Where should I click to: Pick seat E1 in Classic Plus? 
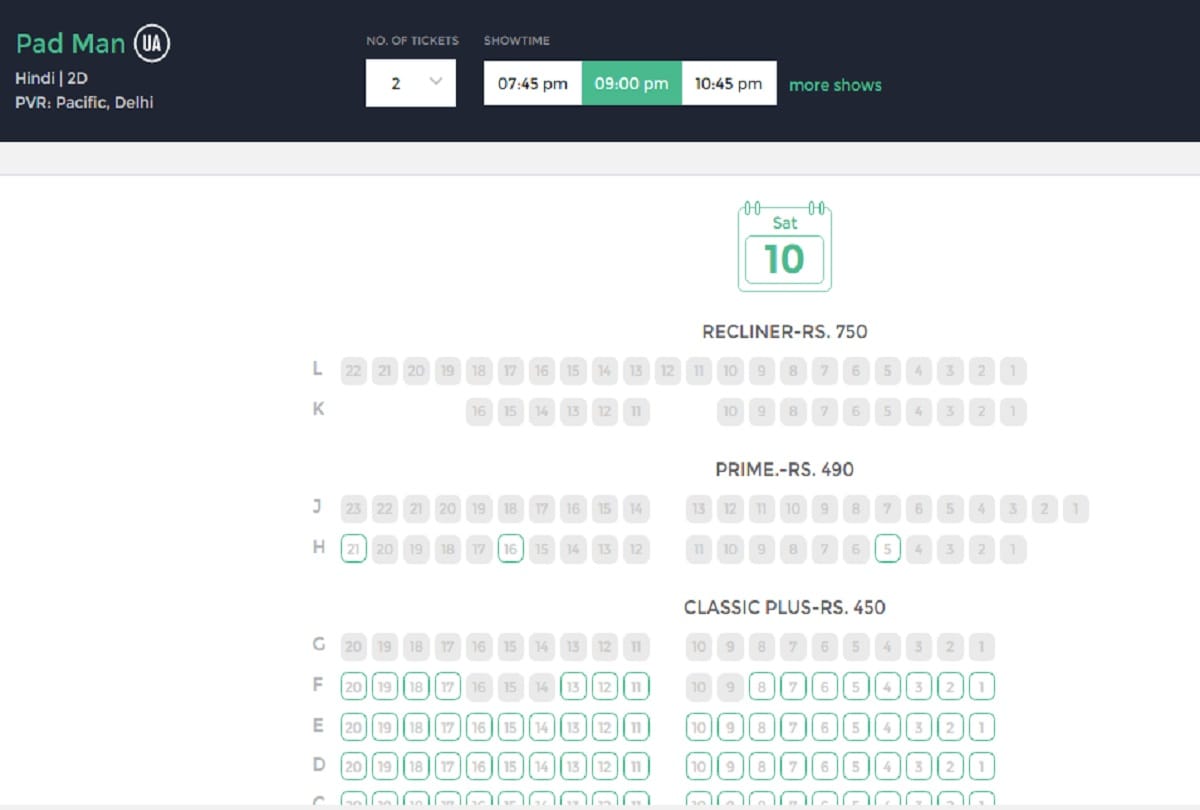point(981,727)
